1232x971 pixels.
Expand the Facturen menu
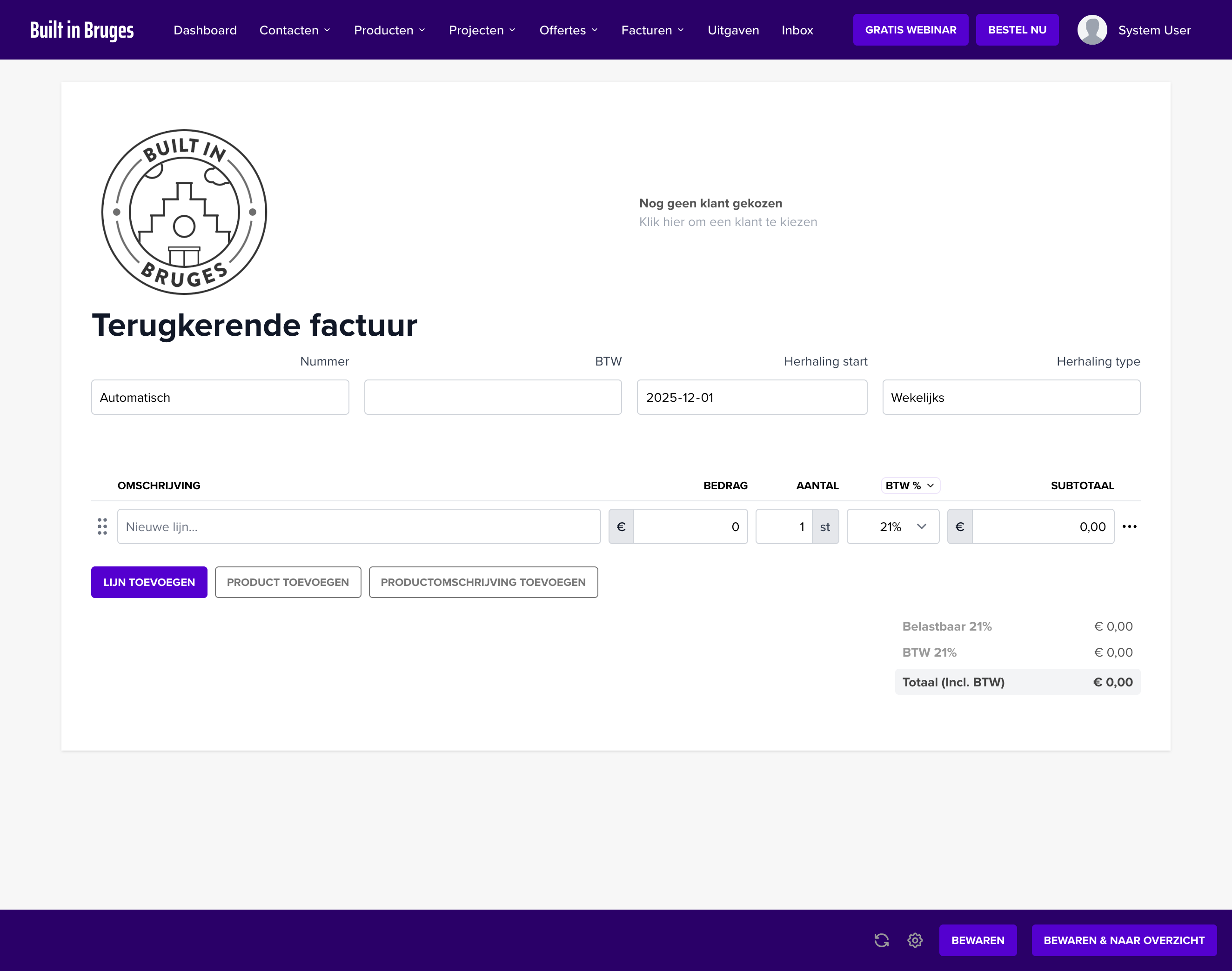[x=652, y=30]
